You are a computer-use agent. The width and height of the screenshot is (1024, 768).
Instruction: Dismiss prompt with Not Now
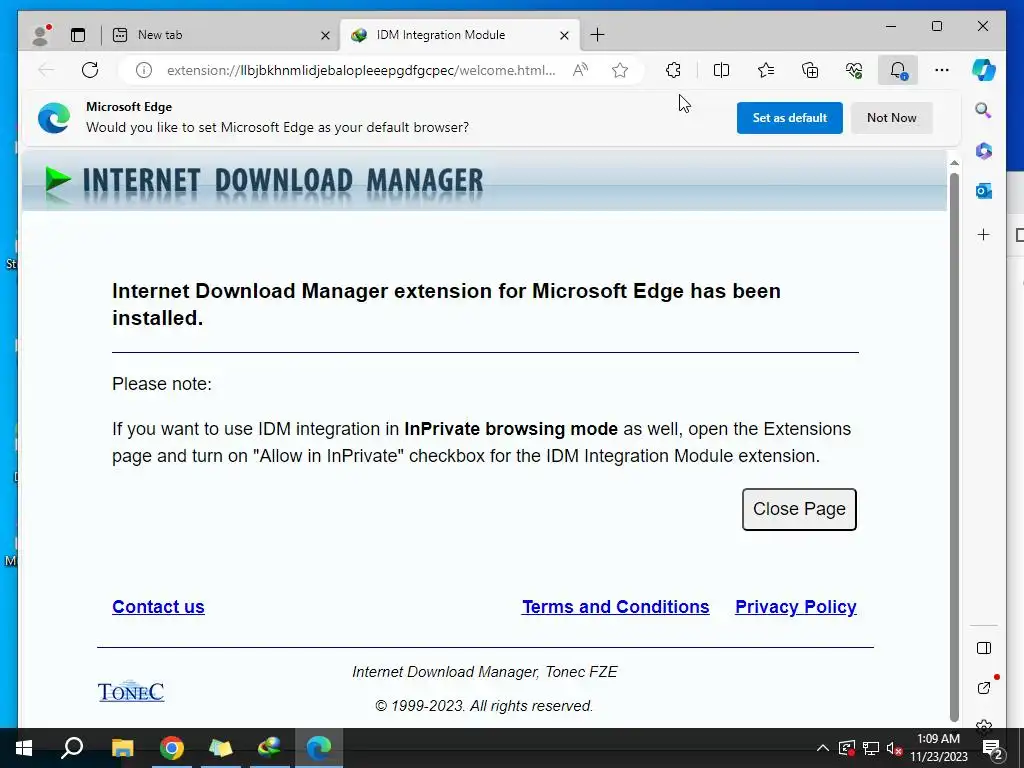point(891,118)
